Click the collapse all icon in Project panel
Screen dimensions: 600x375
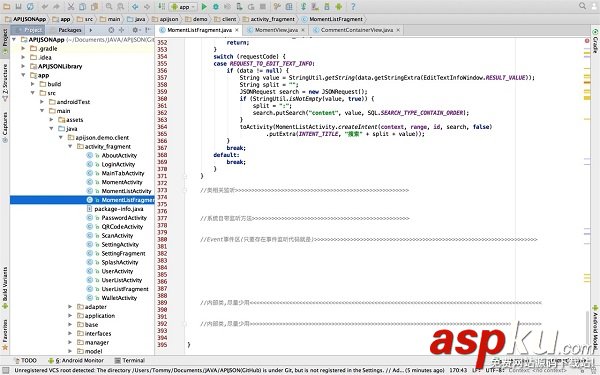coord(122,30)
